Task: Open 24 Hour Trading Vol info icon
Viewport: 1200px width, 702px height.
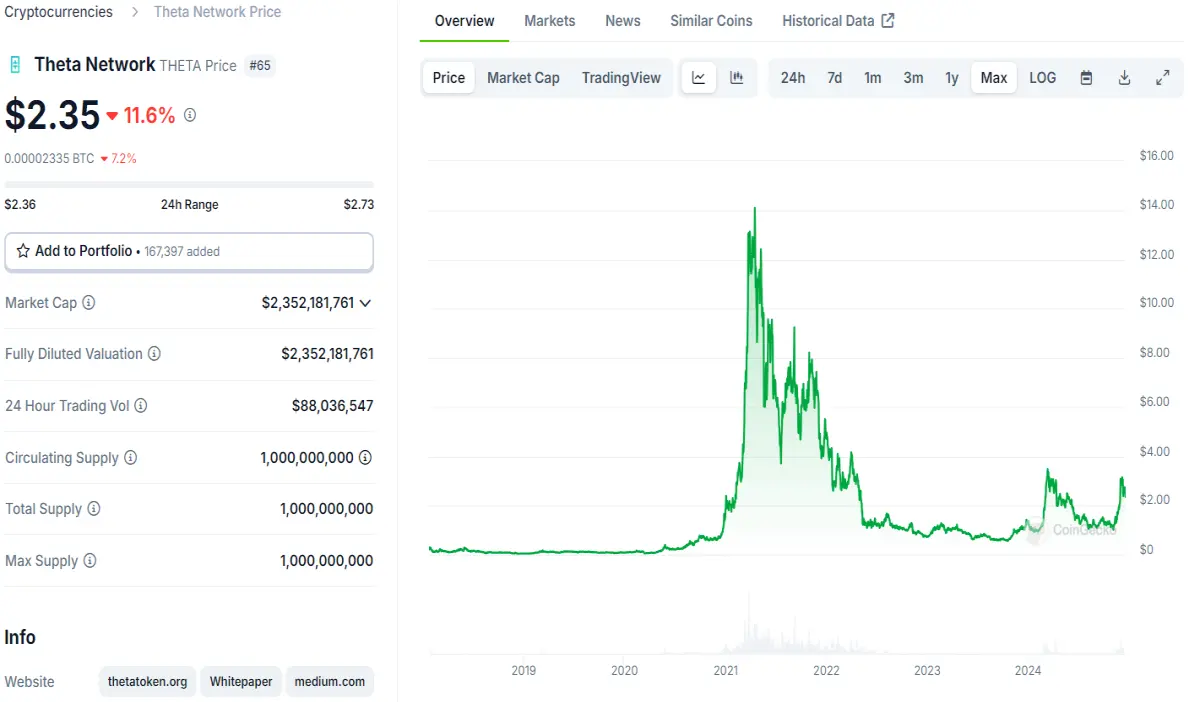Action: (141, 406)
